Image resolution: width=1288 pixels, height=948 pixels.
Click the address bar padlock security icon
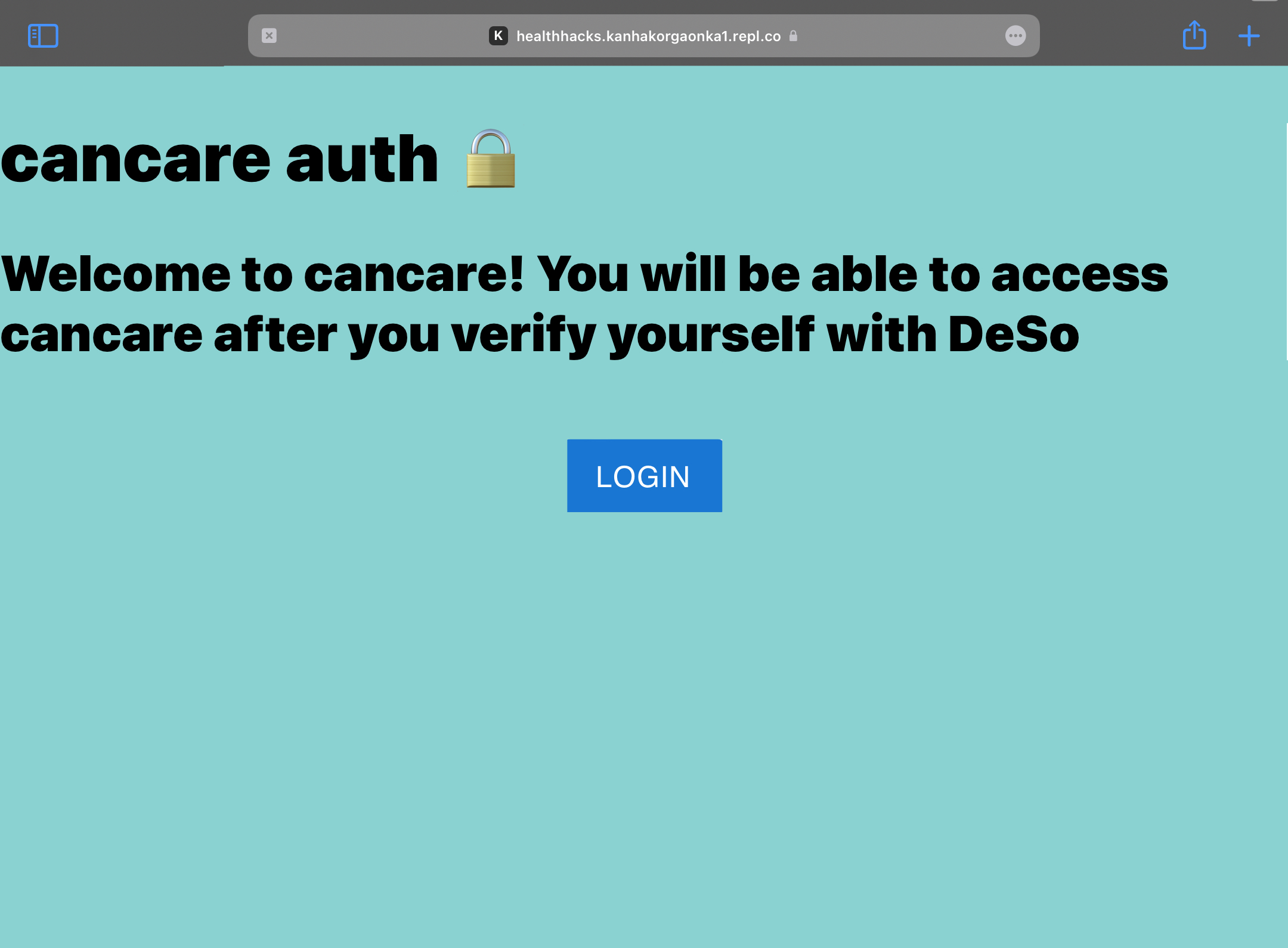point(793,36)
